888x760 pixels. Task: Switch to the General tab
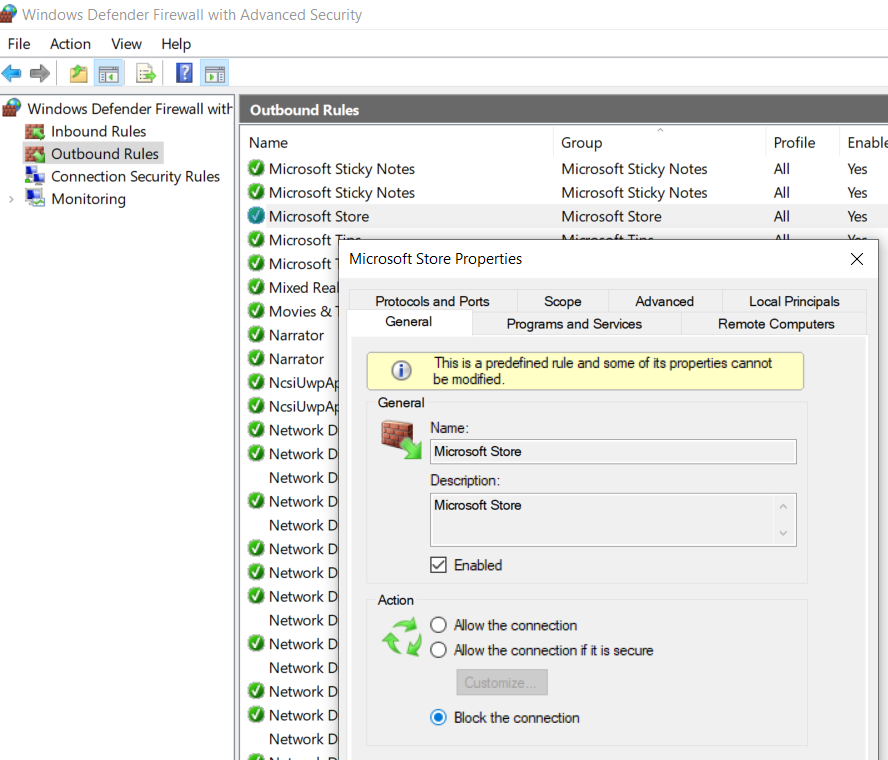409,322
